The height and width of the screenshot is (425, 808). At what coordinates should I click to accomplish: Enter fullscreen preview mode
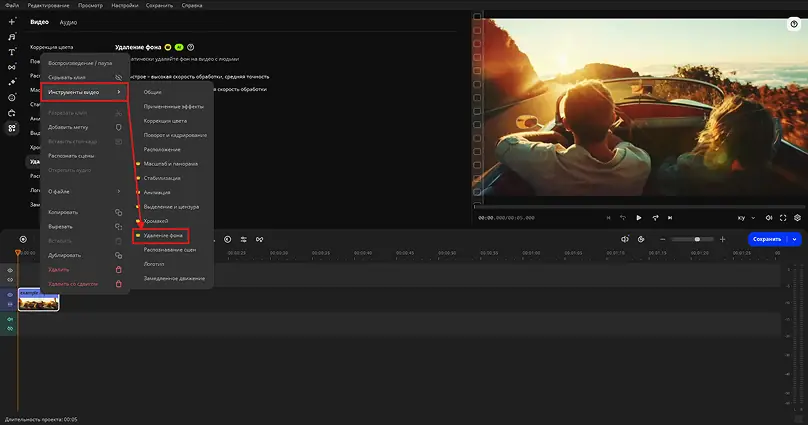[x=783, y=218]
